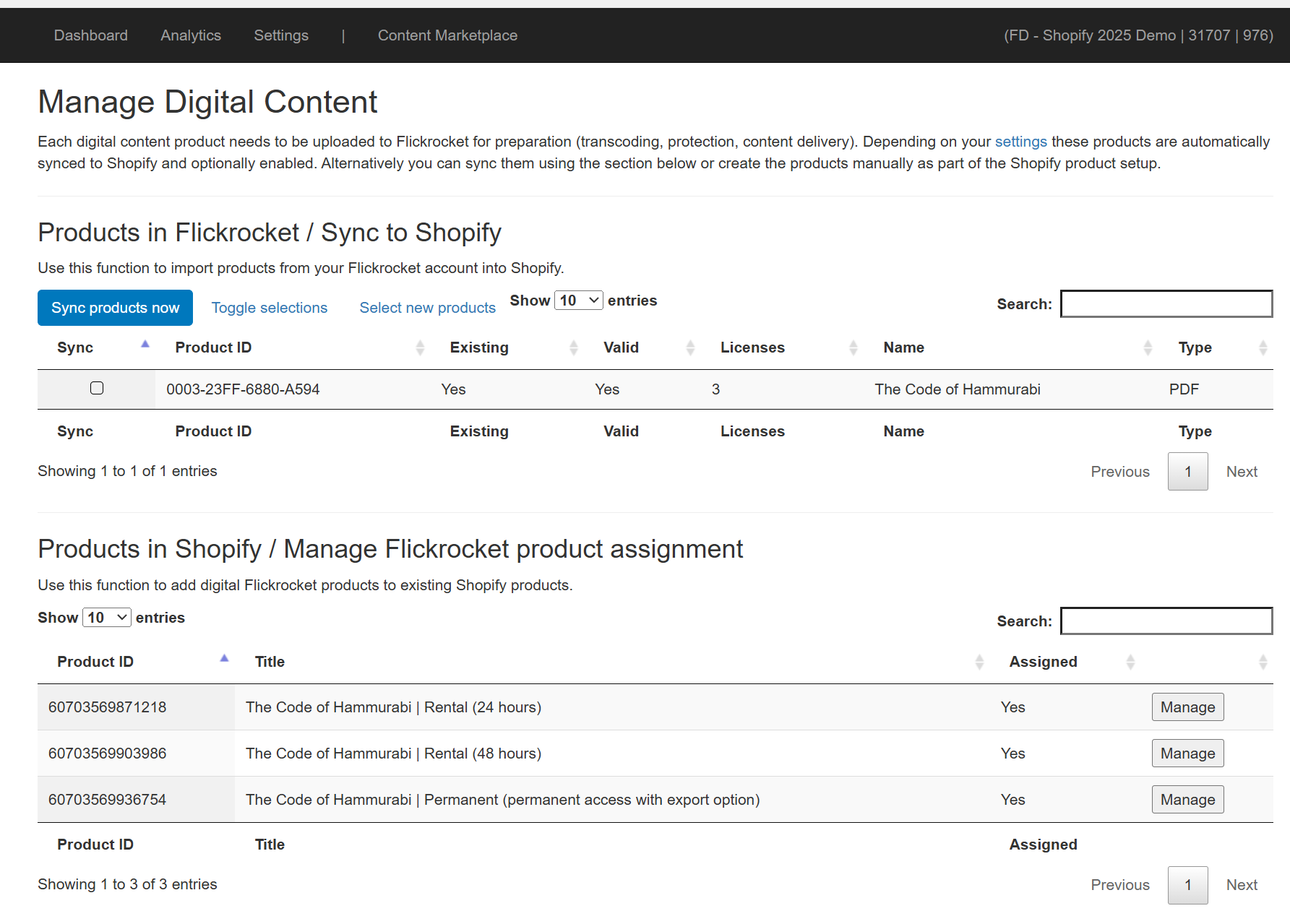Go to Content Marketplace in navbar

pos(447,35)
